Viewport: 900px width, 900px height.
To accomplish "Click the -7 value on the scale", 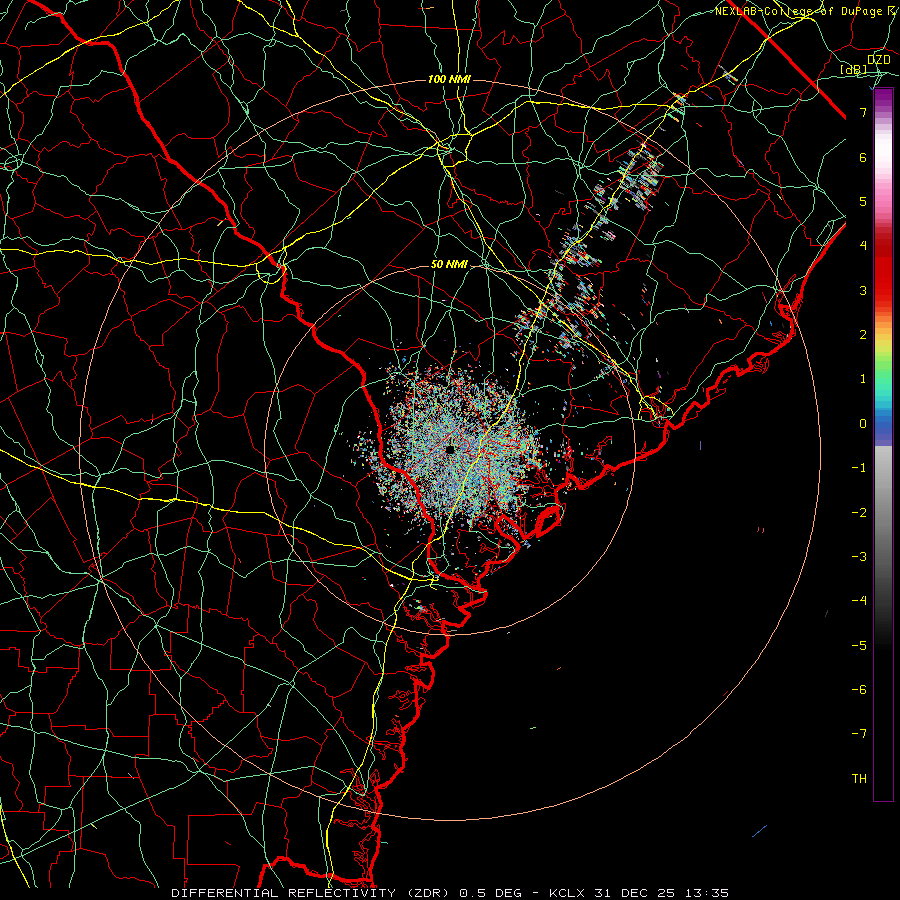I will coord(859,734).
